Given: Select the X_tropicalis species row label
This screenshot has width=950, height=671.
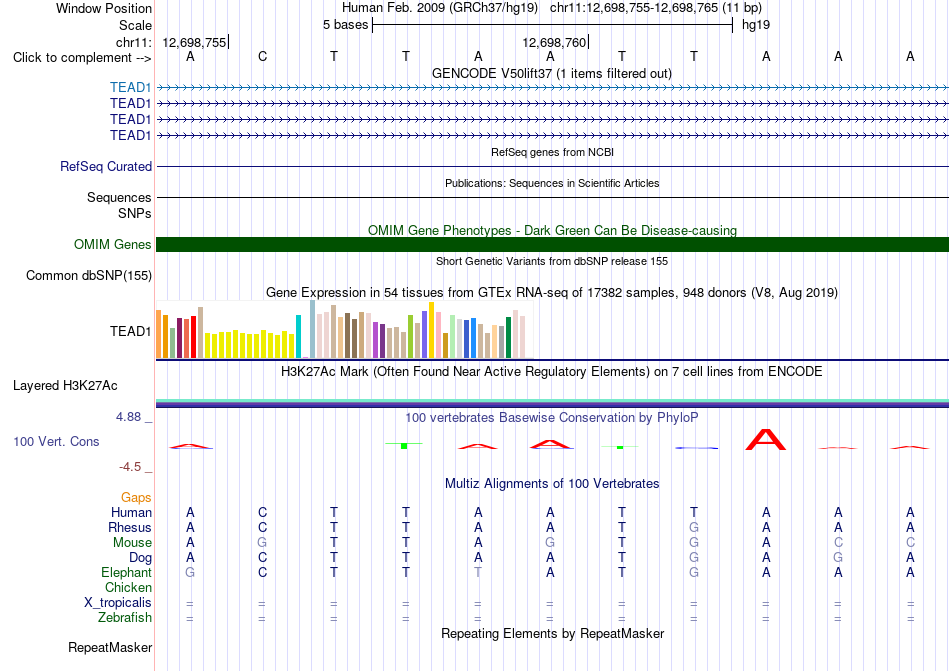Looking at the screenshot, I should [x=118, y=603].
